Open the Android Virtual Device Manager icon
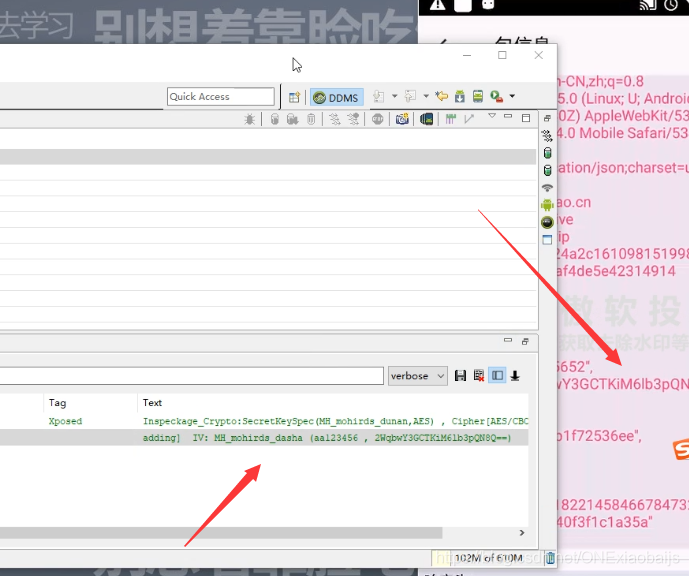Viewport: 689px width, 576px height. 478,96
